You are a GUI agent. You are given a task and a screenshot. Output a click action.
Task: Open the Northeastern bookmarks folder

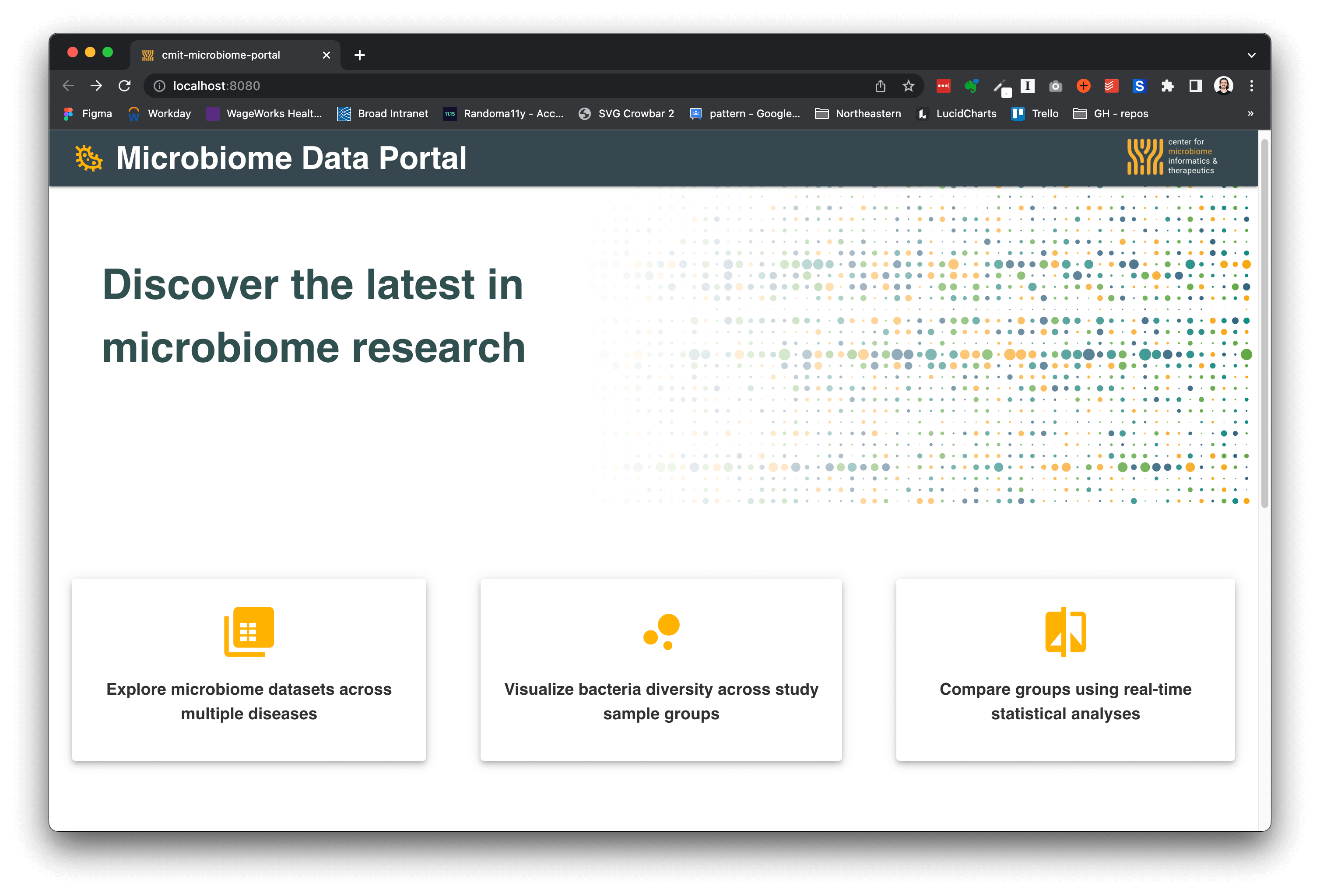point(858,114)
